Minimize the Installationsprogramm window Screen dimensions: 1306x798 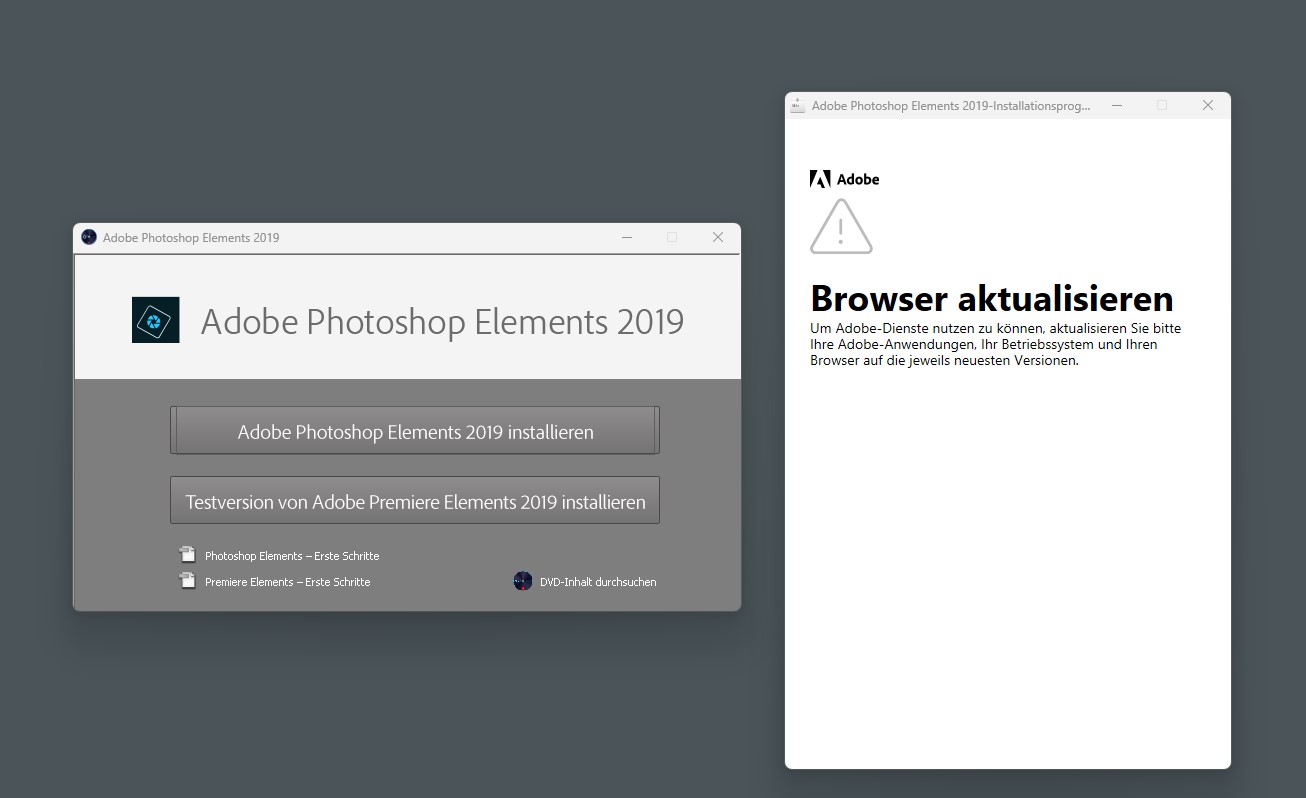pos(1117,105)
